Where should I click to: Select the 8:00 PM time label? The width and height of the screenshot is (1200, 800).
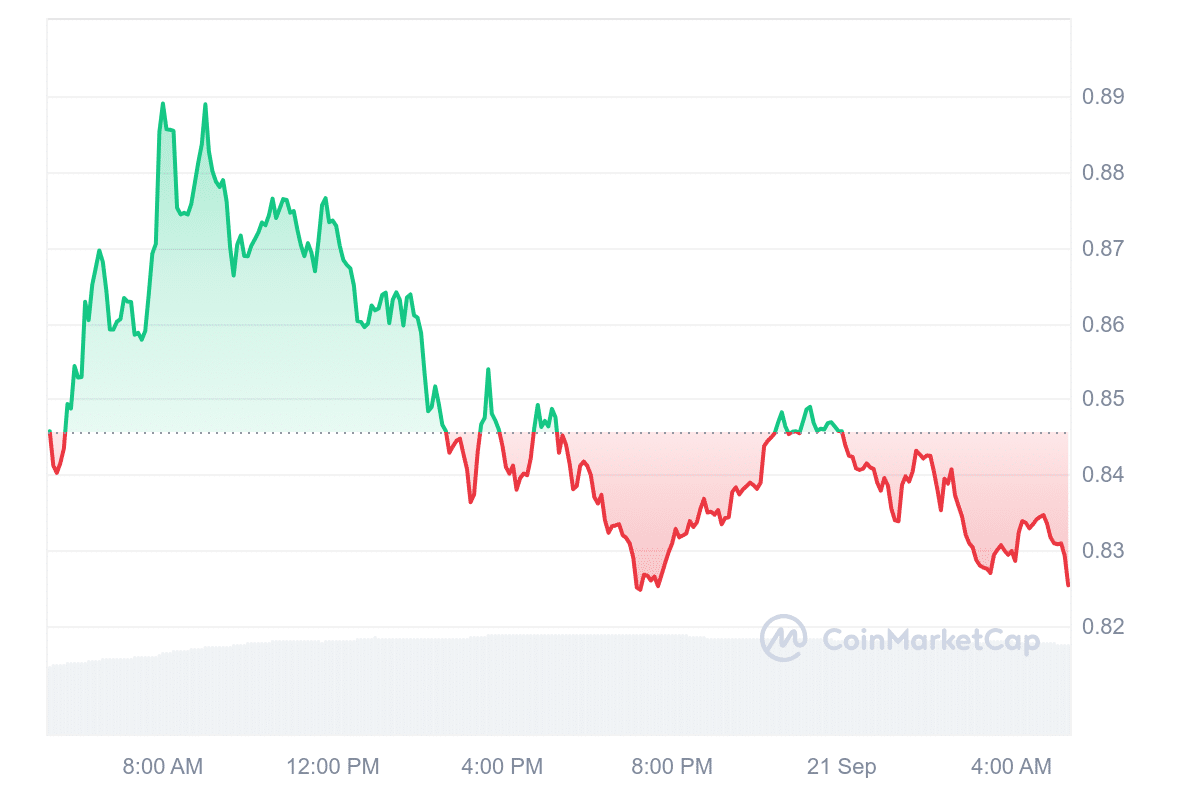coord(674,767)
